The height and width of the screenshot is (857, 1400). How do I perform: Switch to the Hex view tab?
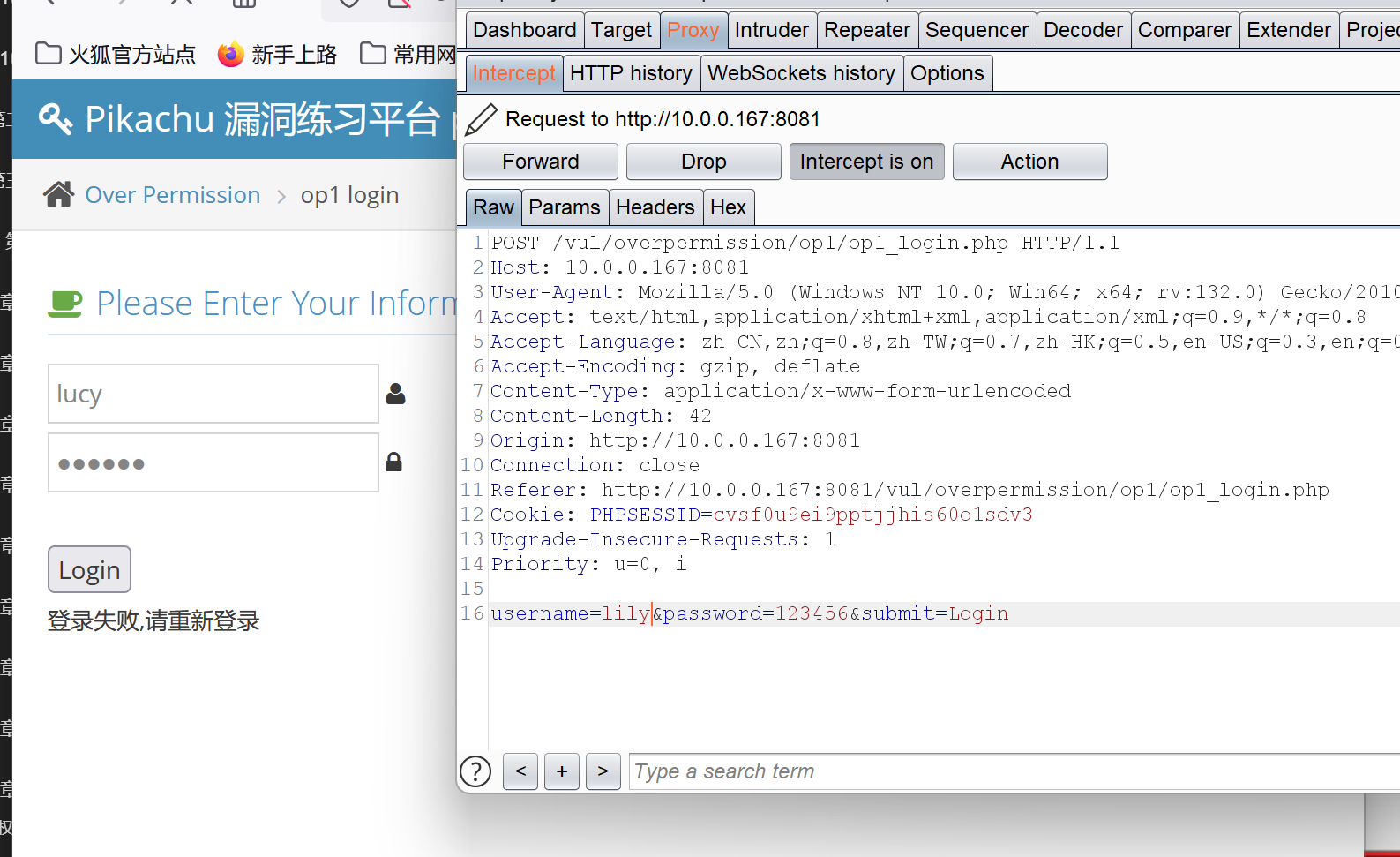[728, 207]
